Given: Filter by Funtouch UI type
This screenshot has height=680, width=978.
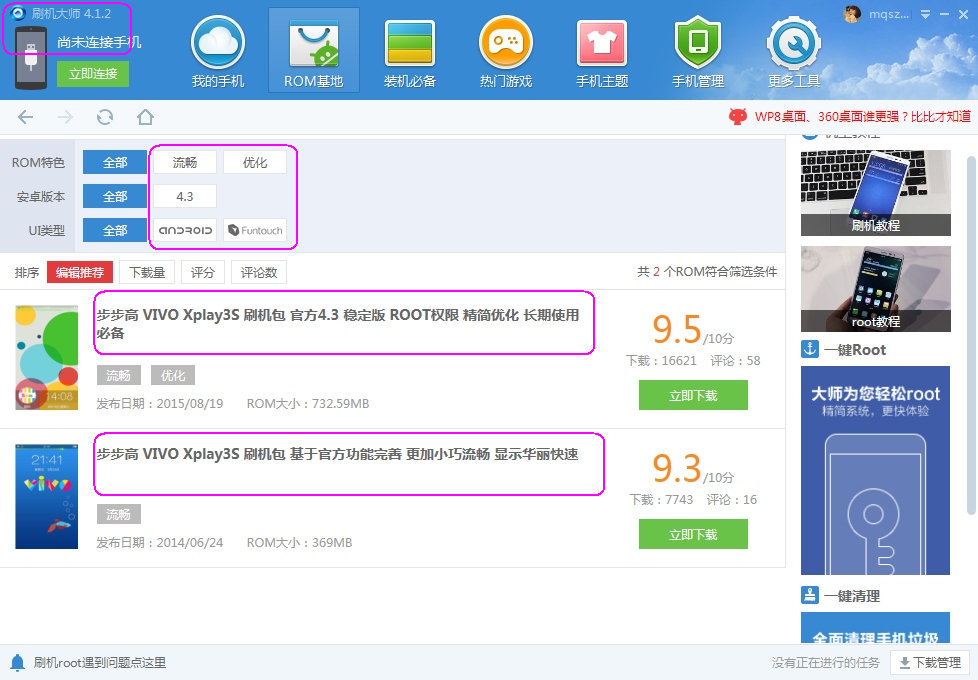Looking at the screenshot, I should tap(255, 230).
